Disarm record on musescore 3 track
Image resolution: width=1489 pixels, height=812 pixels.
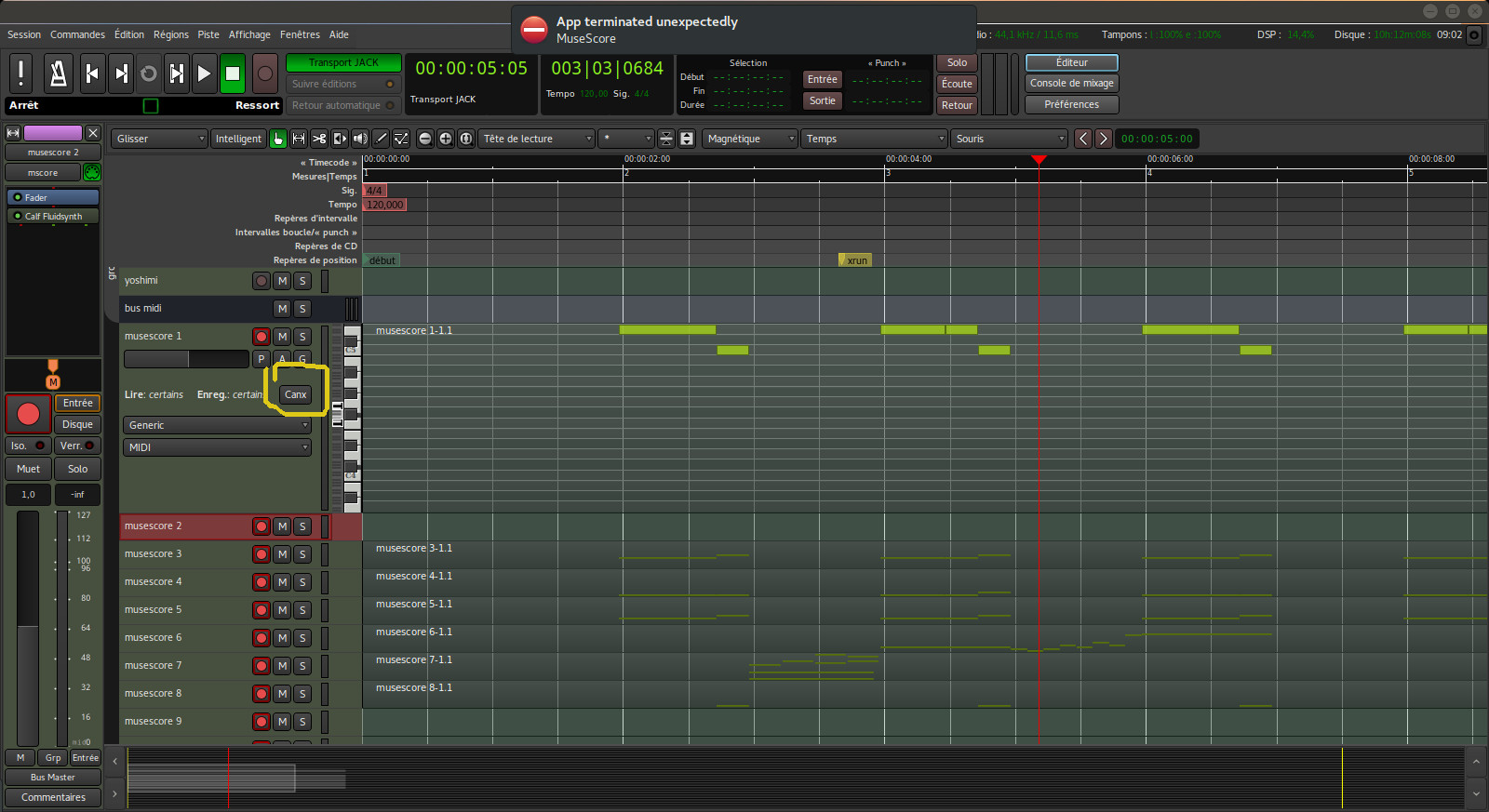pos(262,554)
